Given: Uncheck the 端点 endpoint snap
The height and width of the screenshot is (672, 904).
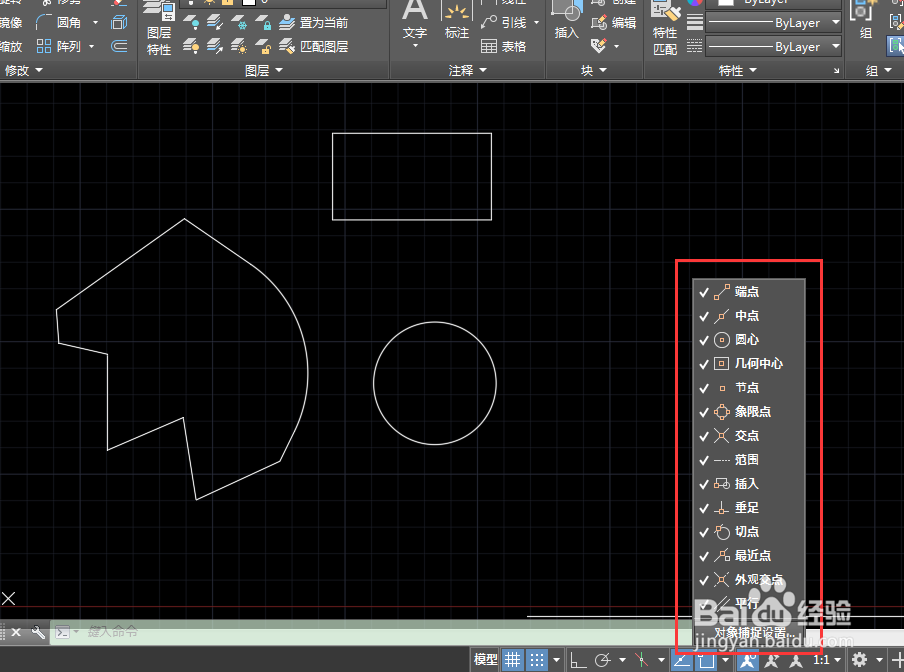Looking at the screenshot, I should [748, 292].
